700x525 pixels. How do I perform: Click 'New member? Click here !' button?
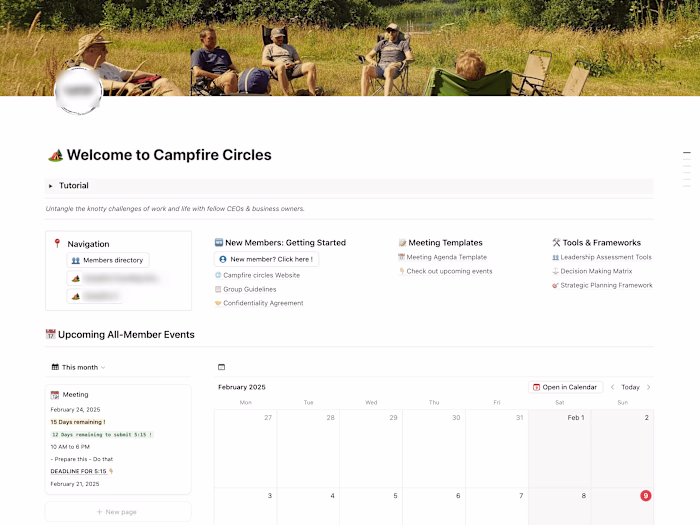point(267,259)
